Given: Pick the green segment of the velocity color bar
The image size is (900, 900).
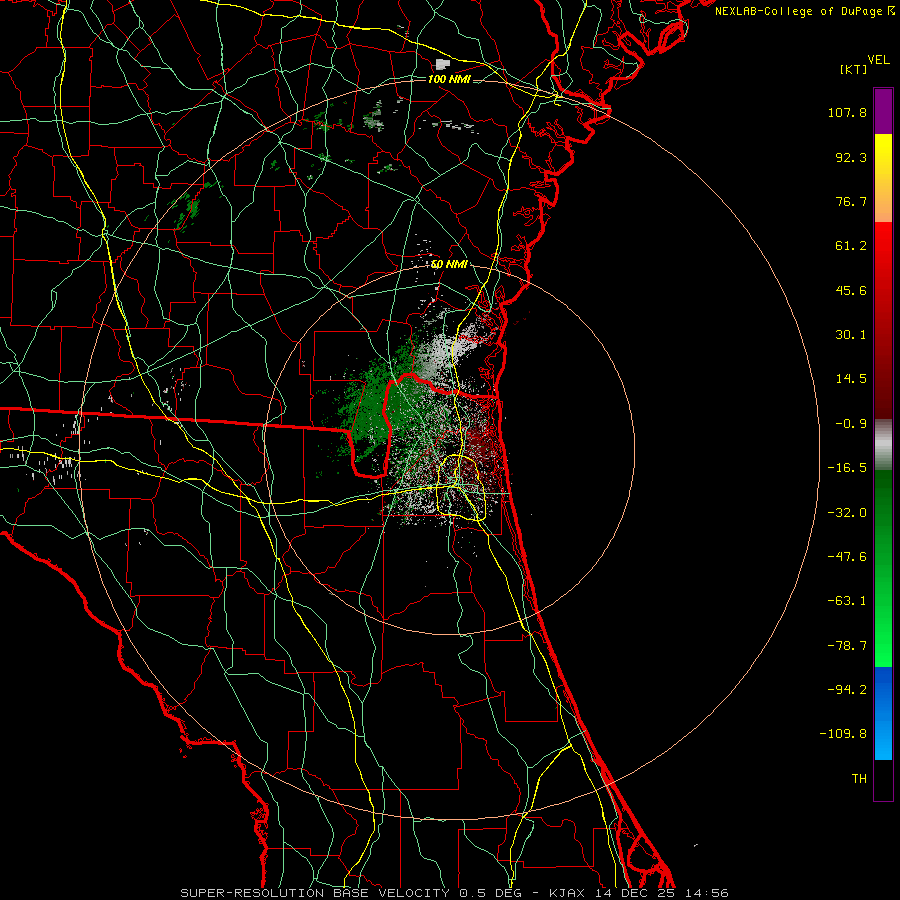Looking at the screenshot, I should (883, 568).
